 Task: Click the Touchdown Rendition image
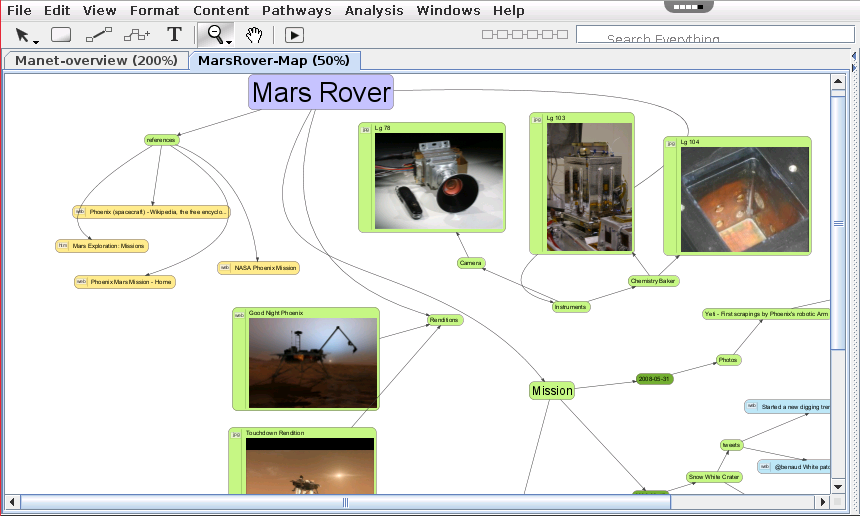point(310,466)
